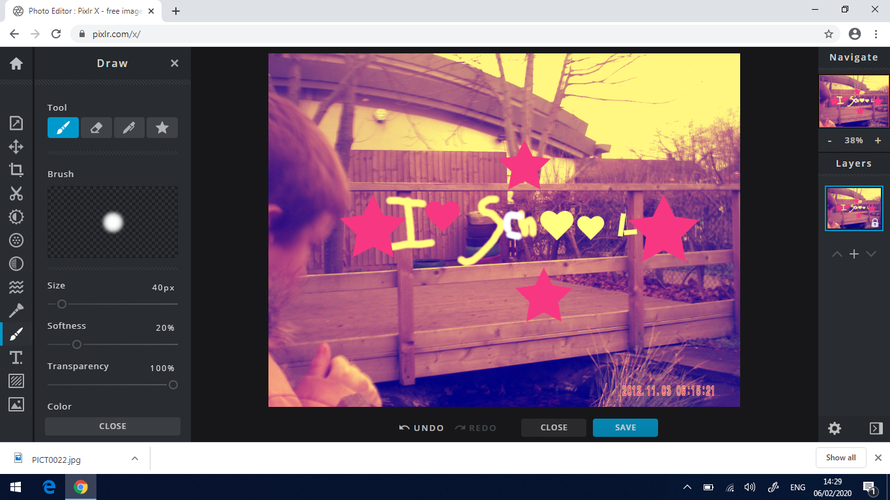Click the brush Size slider handle
The height and width of the screenshot is (500, 890).
tap(62, 304)
